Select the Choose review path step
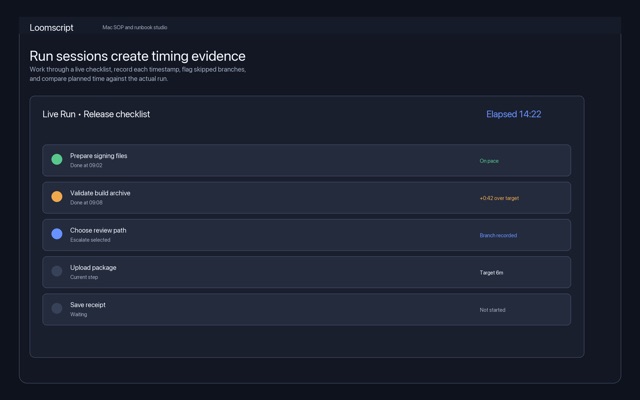This screenshot has height=400, width=640. point(307,235)
